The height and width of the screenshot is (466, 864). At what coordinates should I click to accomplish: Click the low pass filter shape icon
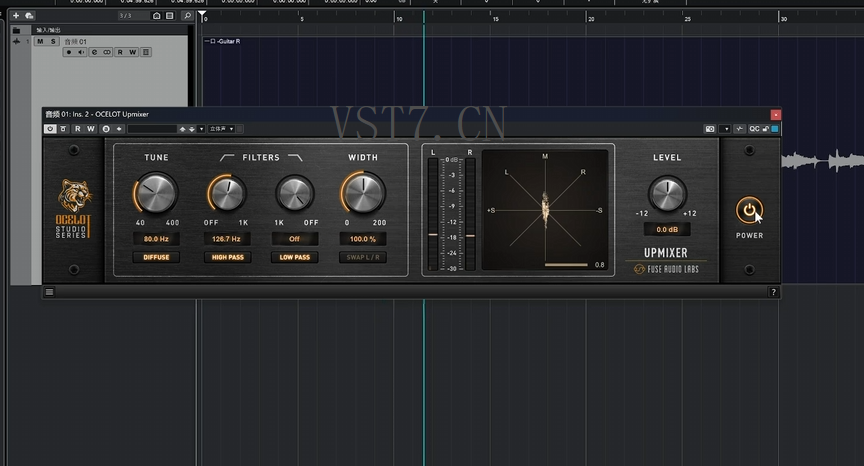click(x=295, y=158)
